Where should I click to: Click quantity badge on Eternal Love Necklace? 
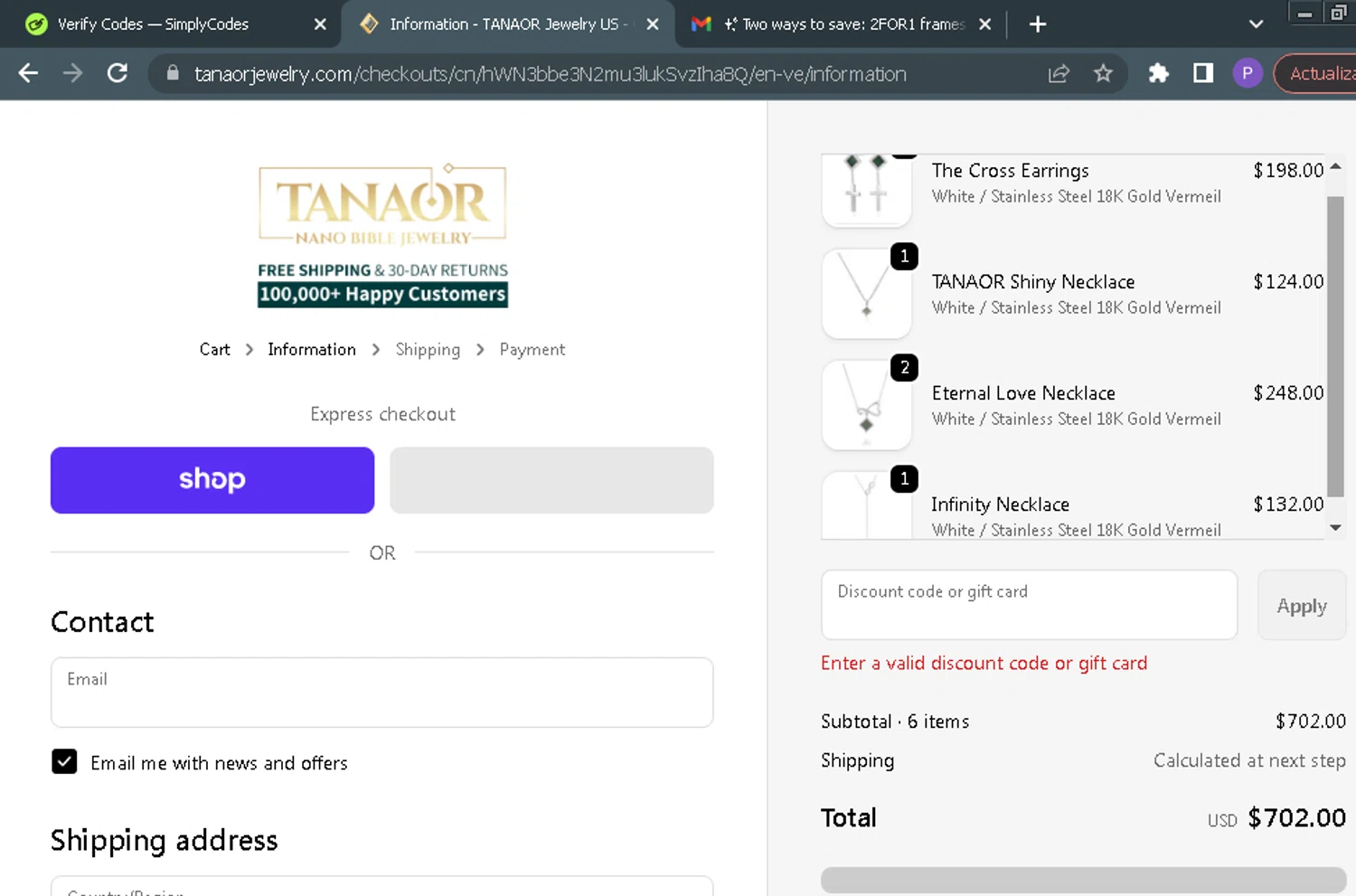click(x=904, y=368)
